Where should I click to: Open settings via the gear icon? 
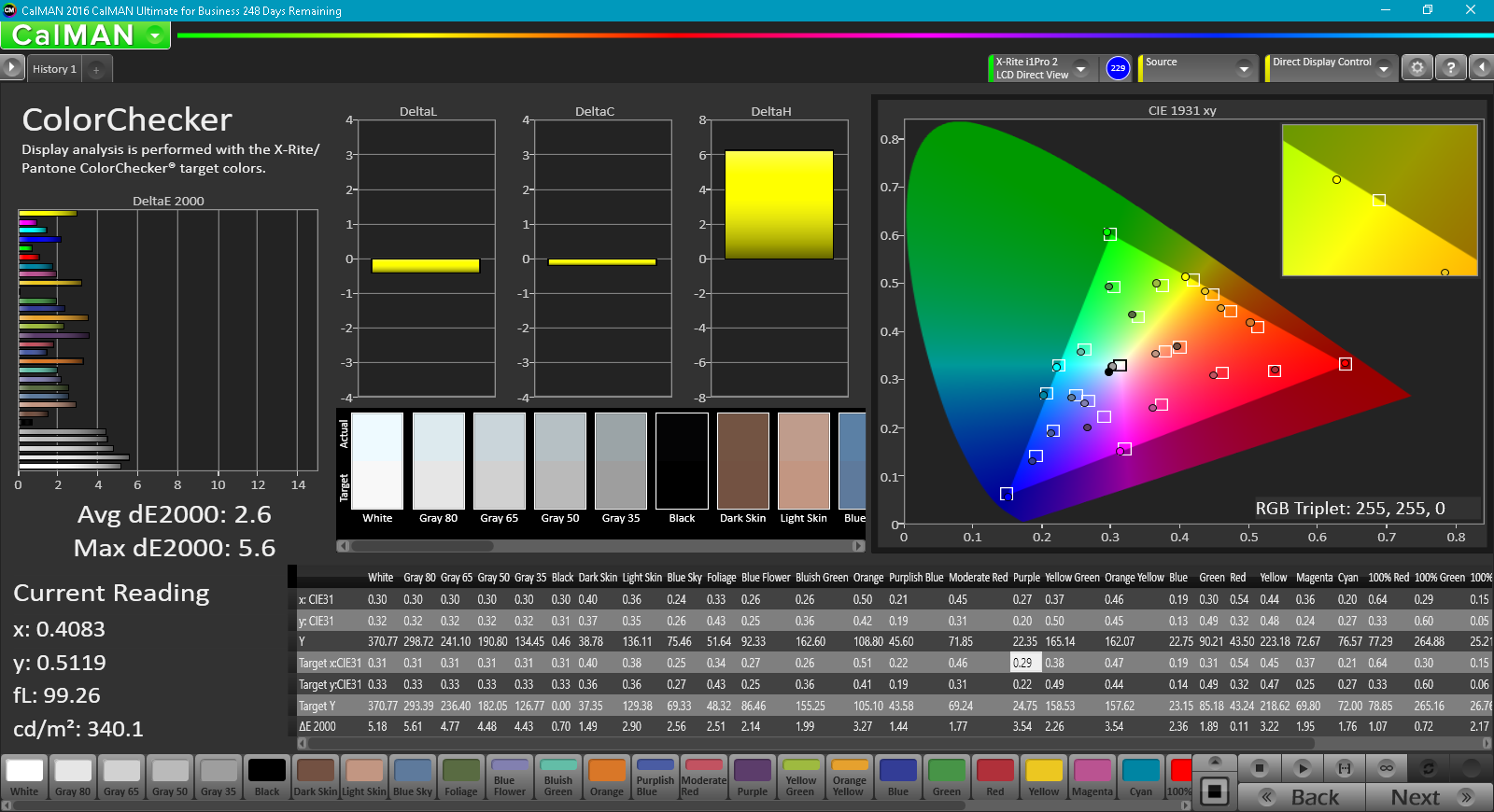(1416, 68)
